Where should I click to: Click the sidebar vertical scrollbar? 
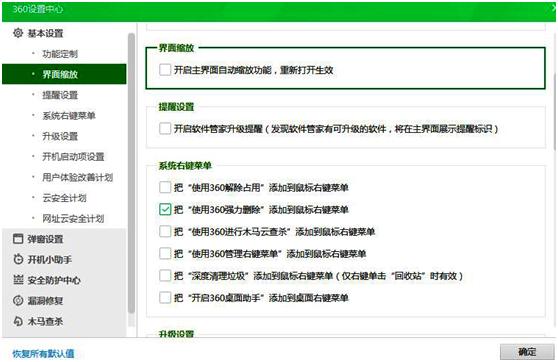(131, 173)
